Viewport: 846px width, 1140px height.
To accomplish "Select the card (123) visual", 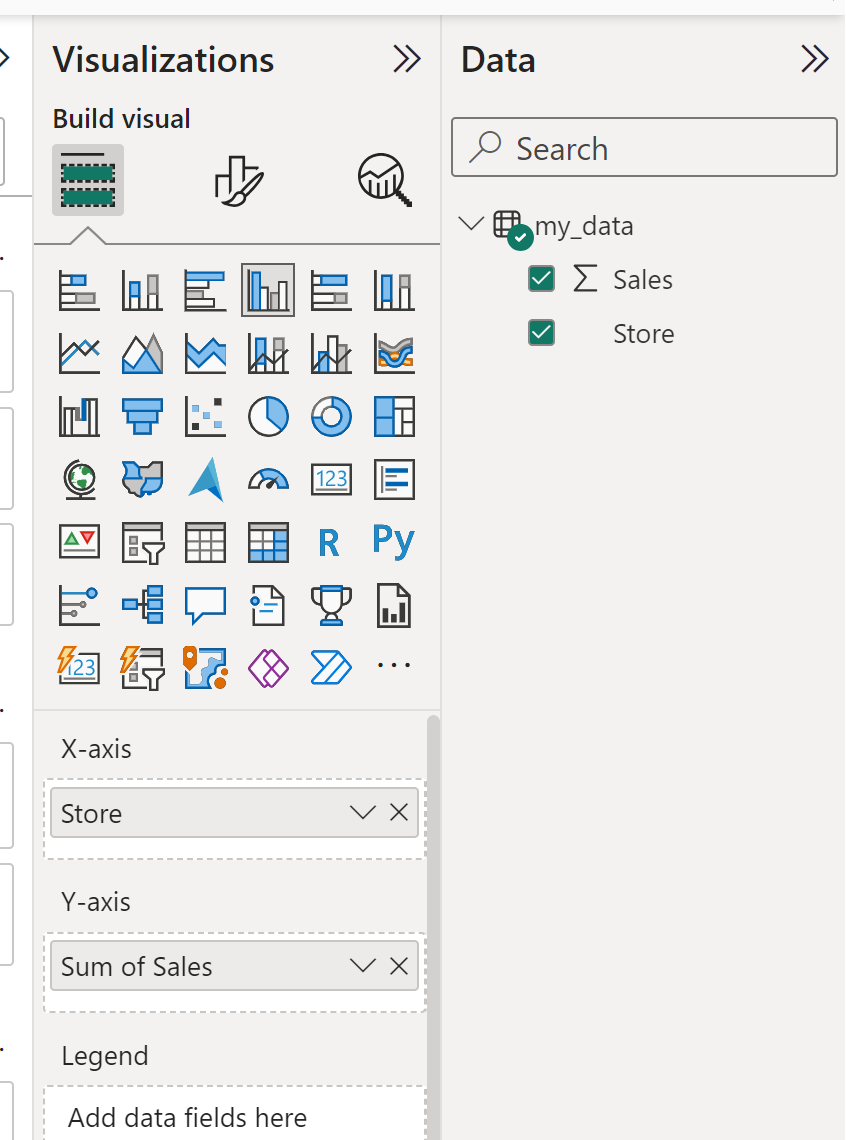I will (x=331, y=480).
